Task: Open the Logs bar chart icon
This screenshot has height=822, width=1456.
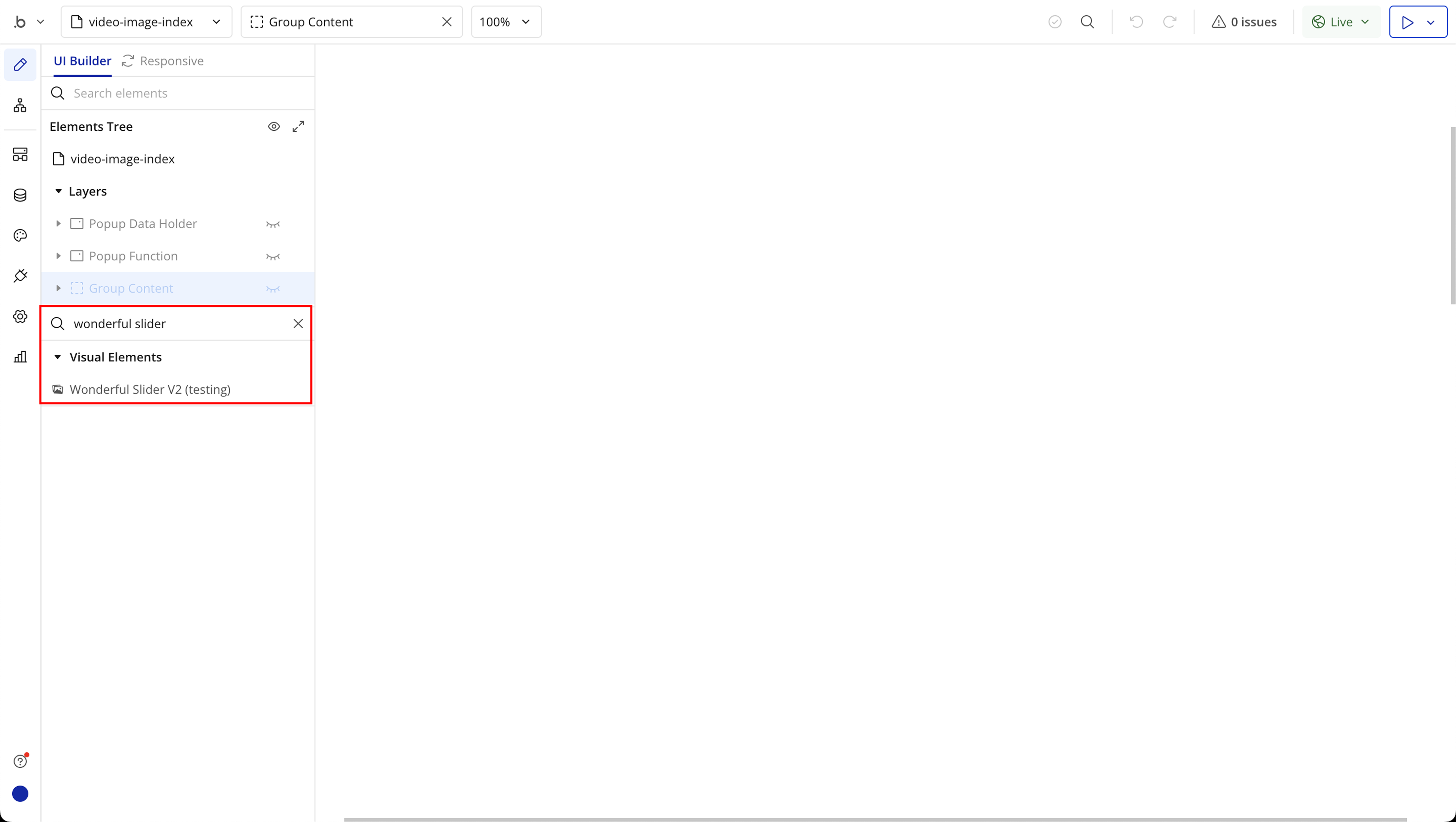Action: click(20, 357)
